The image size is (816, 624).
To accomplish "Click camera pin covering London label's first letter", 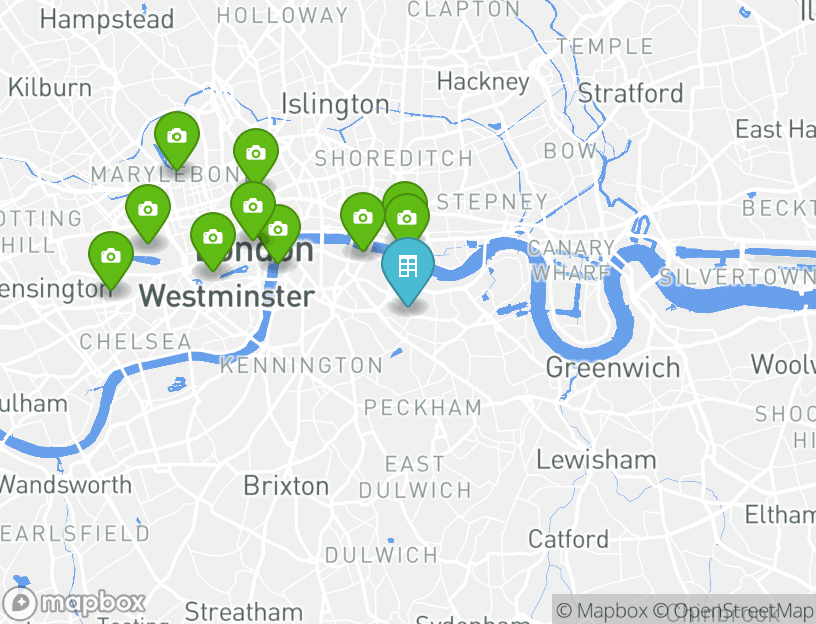I will (x=213, y=241).
